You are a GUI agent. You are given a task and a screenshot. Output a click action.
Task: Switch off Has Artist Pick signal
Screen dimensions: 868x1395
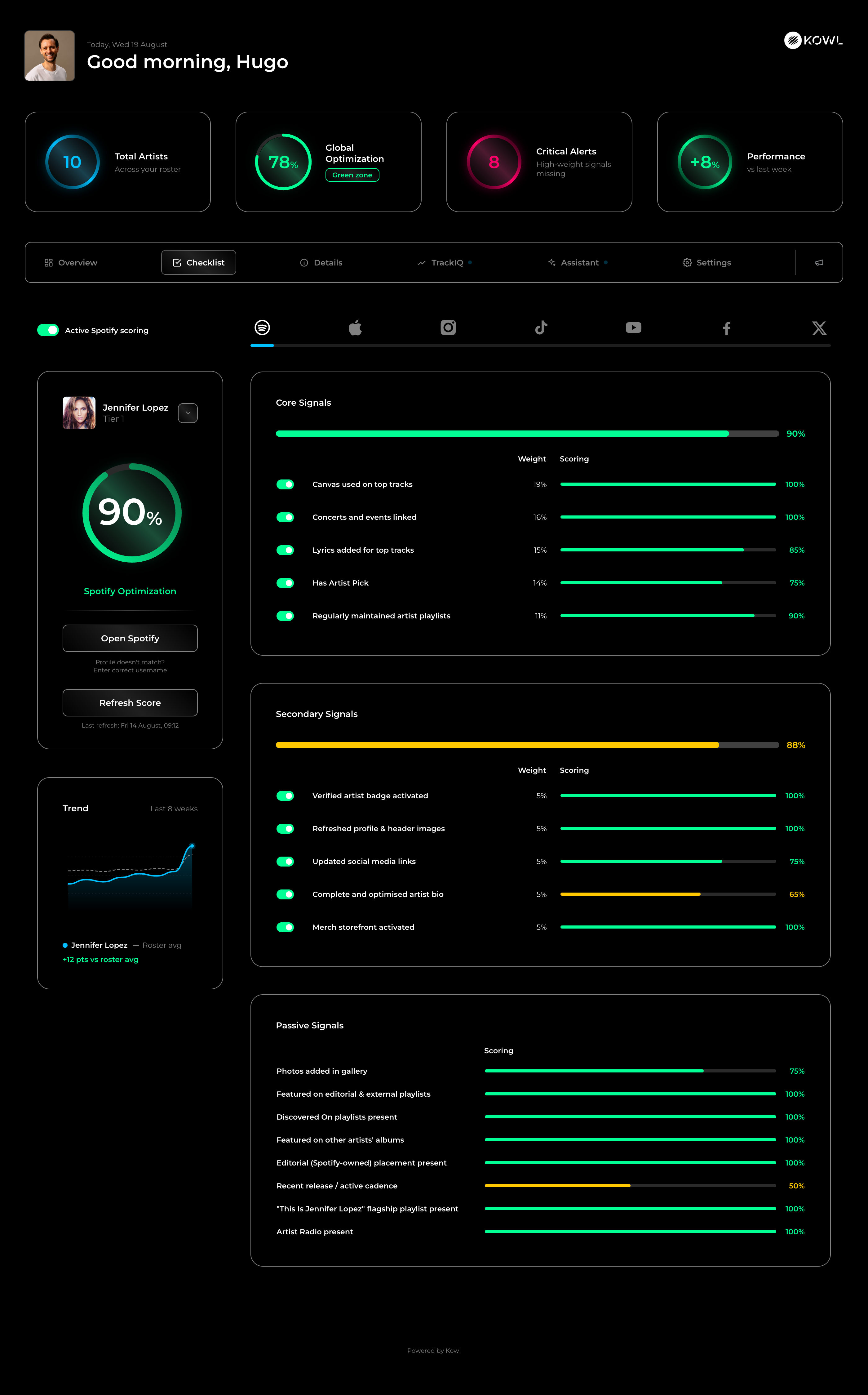[x=285, y=583]
